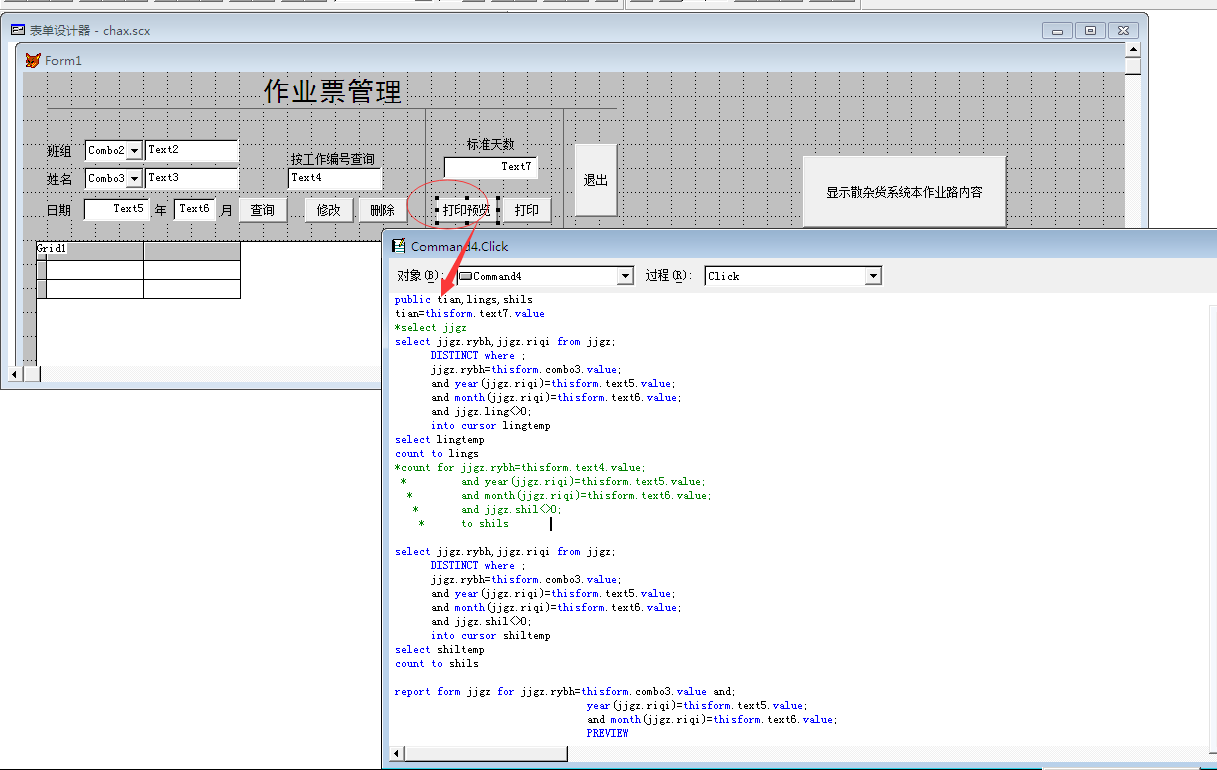This screenshot has height=770, width=1217.
Task: Maximize the 表单设计器 window
Action: (1091, 31)
